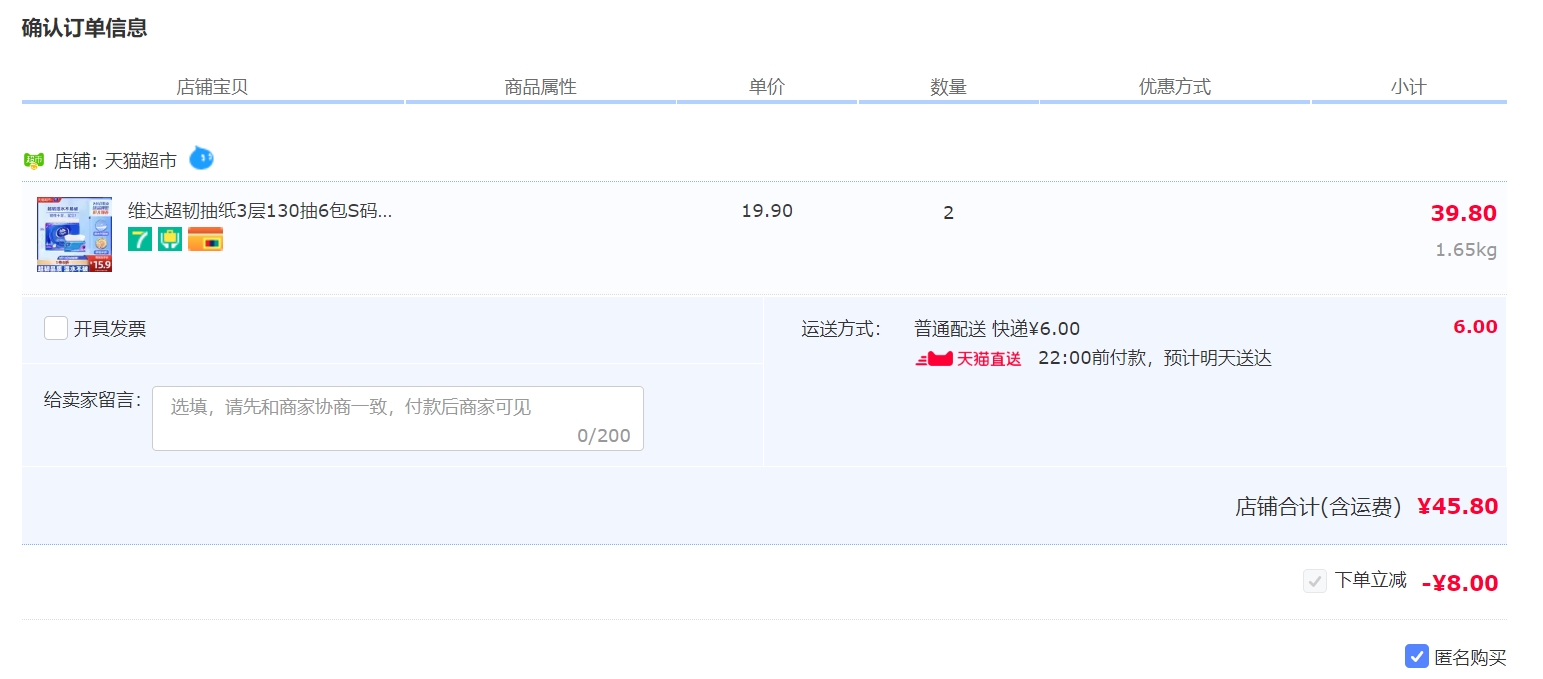The width and height of the screenshot is (1543, 679).
Task: Open the 天猫超市 store name link
Action: (x=141, y=161)
